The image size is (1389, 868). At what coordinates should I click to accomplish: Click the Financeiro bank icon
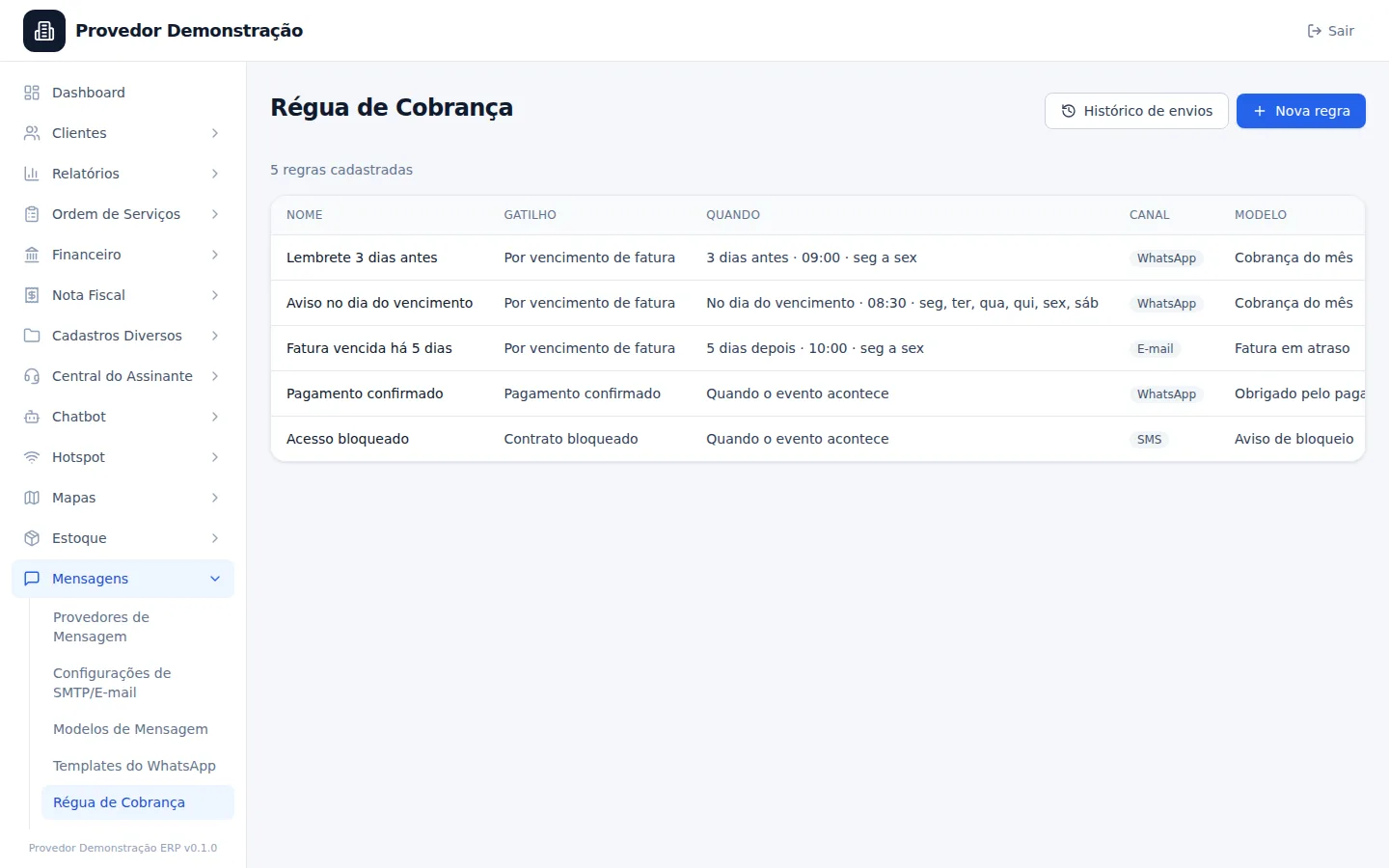tap(32, 255)
